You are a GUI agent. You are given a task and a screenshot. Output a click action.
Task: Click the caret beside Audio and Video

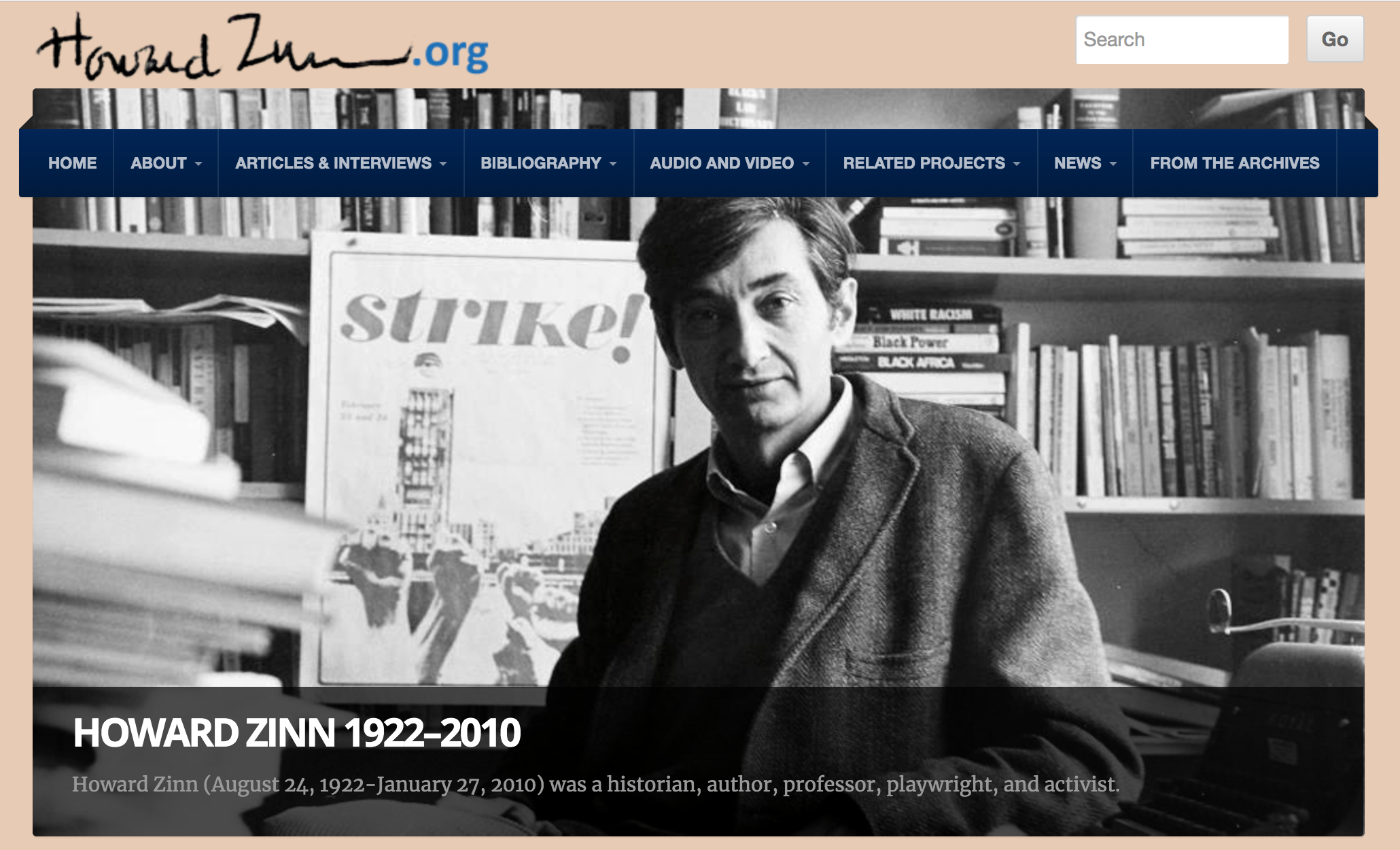pyautogui.click(x=806, y=164)
